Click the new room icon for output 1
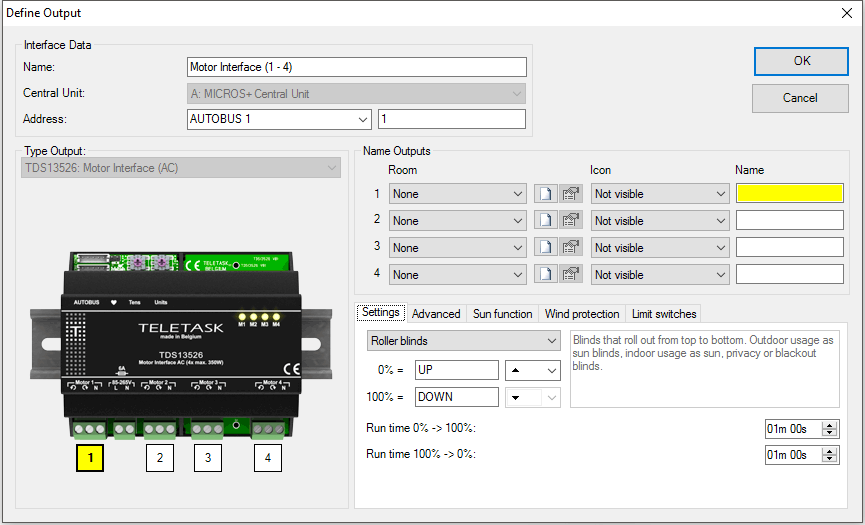Image resolution: width=865 pixels, height=525 pixels. click(x=546, y=194)
